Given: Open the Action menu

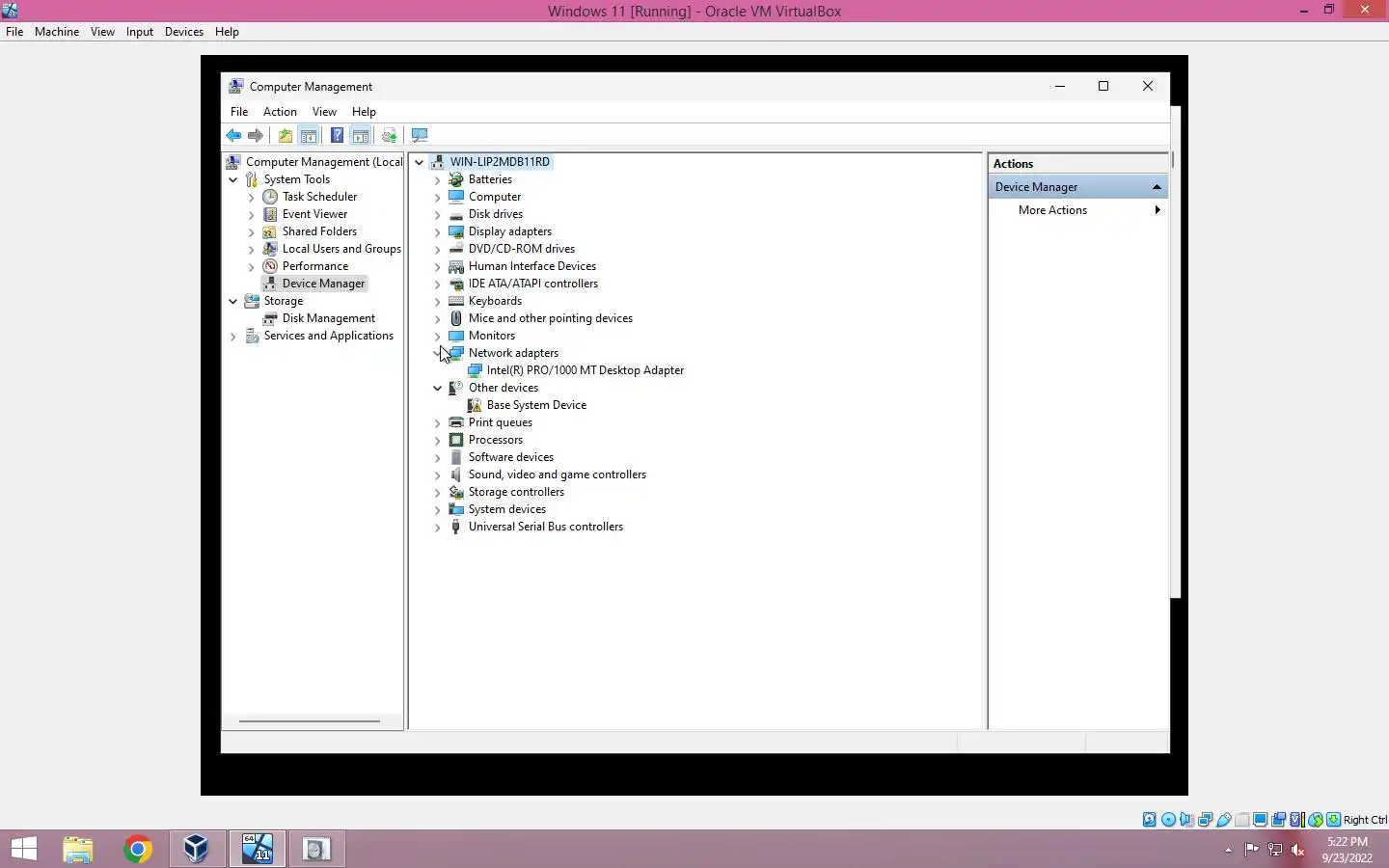Looking at the screenshot, I should pyautogui.click(x=280, y=112).
